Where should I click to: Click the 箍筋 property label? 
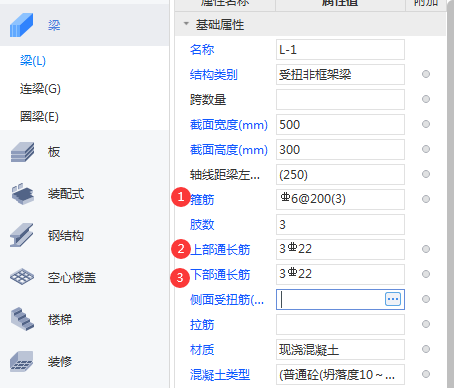202,200
